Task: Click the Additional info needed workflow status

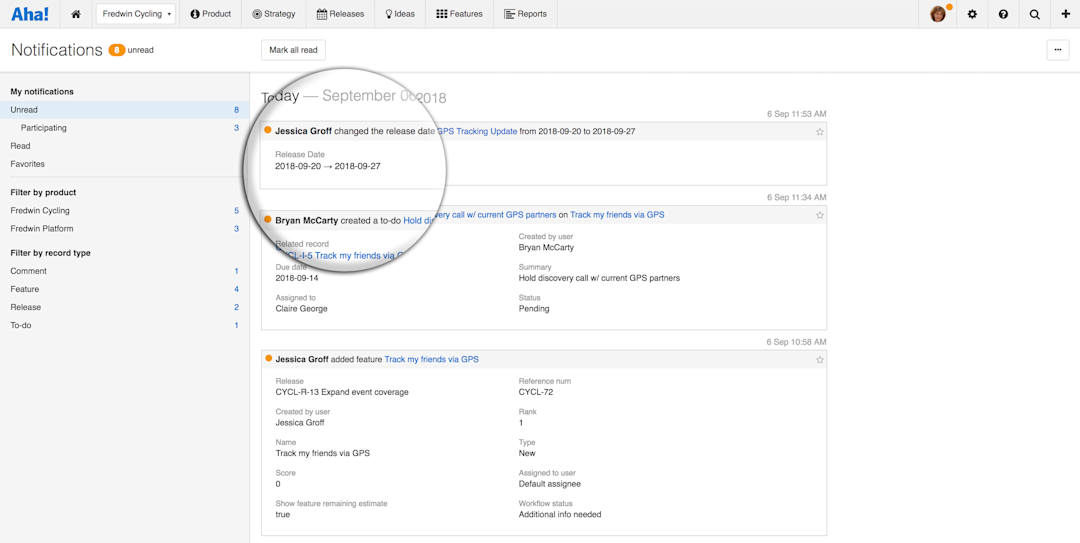Action: tap(558, 514)
